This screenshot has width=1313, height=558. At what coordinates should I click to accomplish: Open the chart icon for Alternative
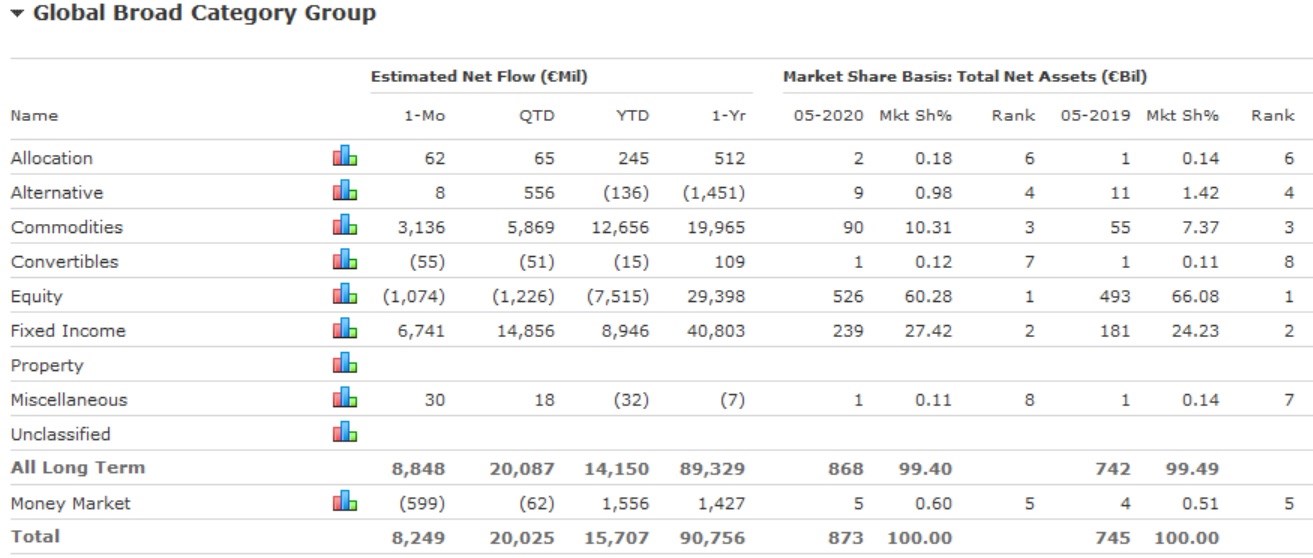344,190
